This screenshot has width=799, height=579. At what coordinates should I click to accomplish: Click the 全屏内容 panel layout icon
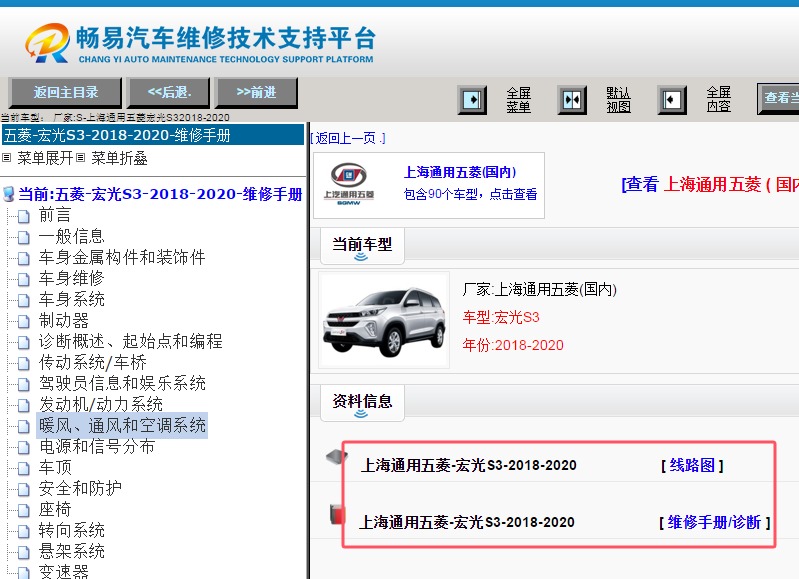(x=671, y=99)
